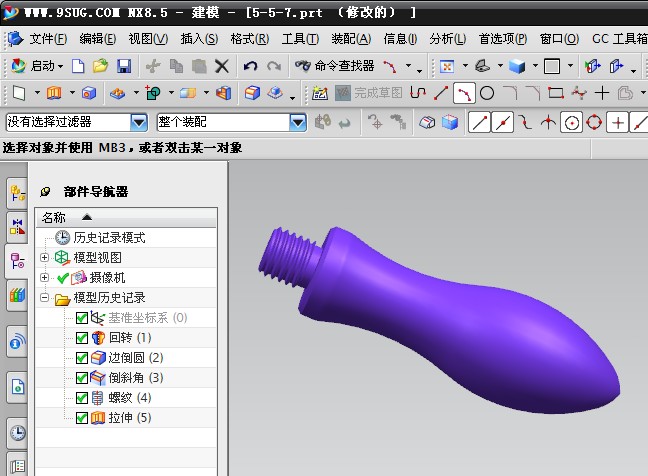Select the Circle sketch tool
The width and height of the screenshot is (648, 476).
point(487,93)
